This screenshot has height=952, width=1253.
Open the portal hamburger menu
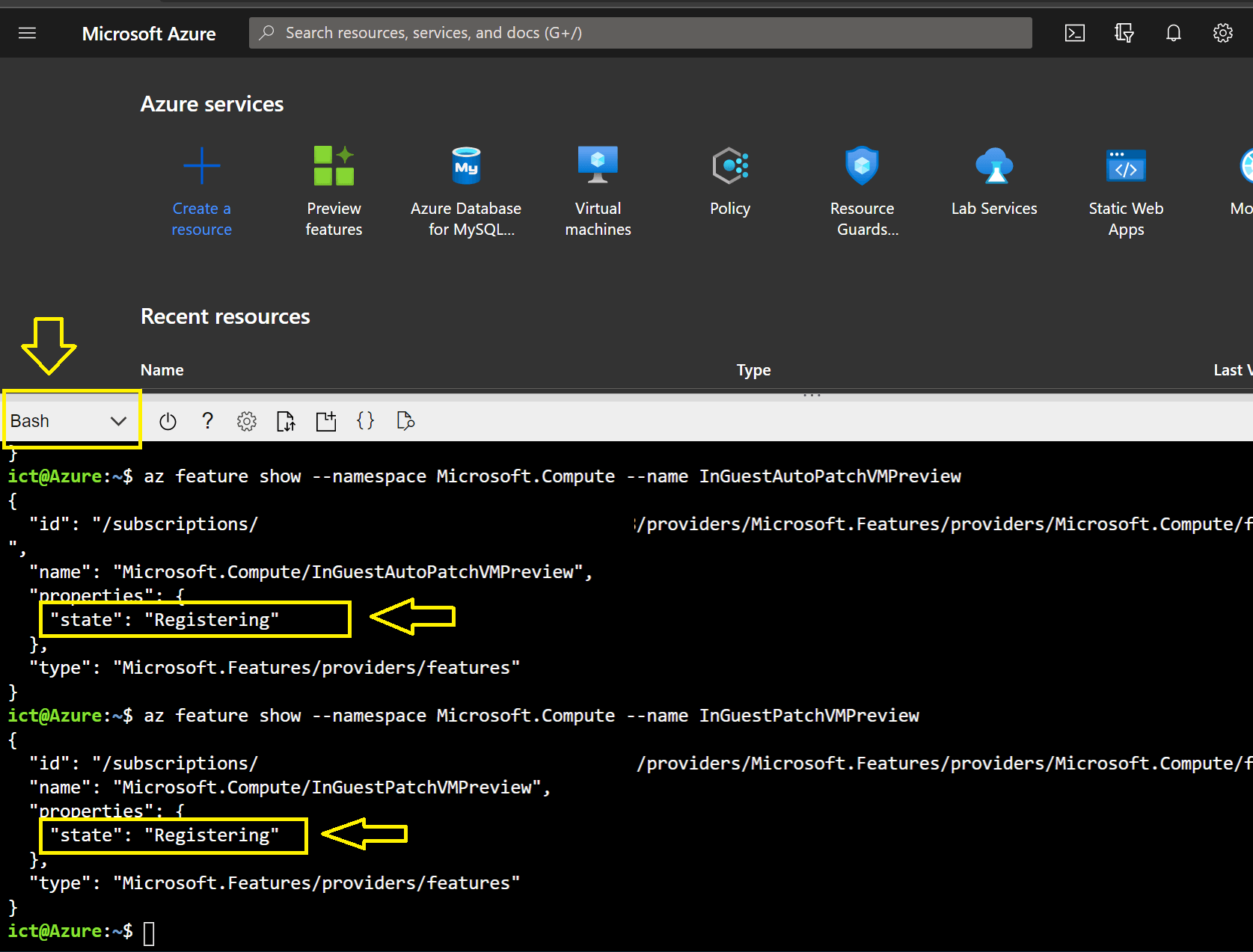(28, 33)
